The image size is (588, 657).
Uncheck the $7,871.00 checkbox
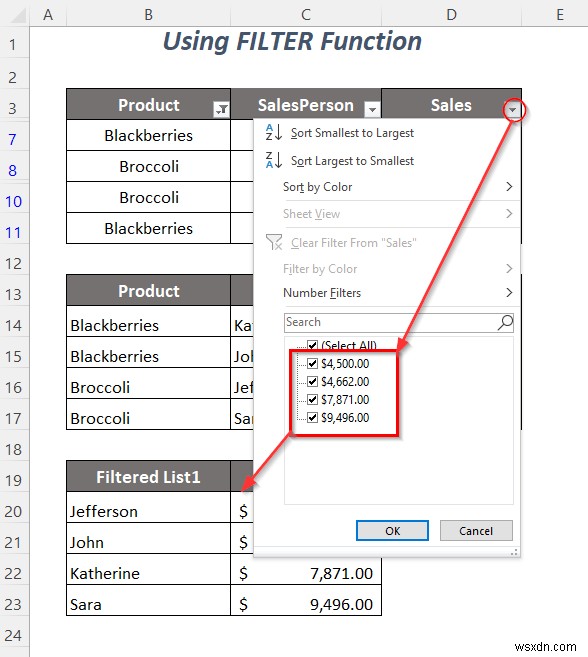[x=312, y=399]
